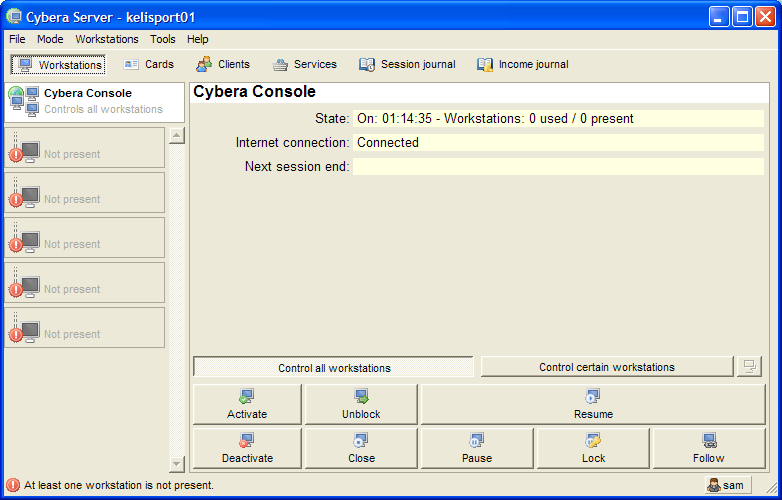Open the Income journal view
This screenshot has height=500, width=782.
[x=523, y=65]
